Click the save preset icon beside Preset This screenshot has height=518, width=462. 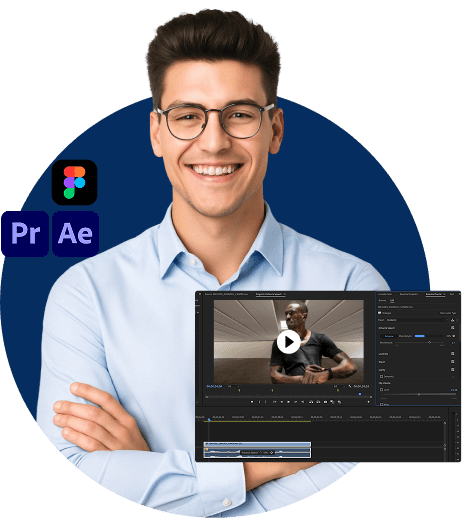[x=452, y=320]
